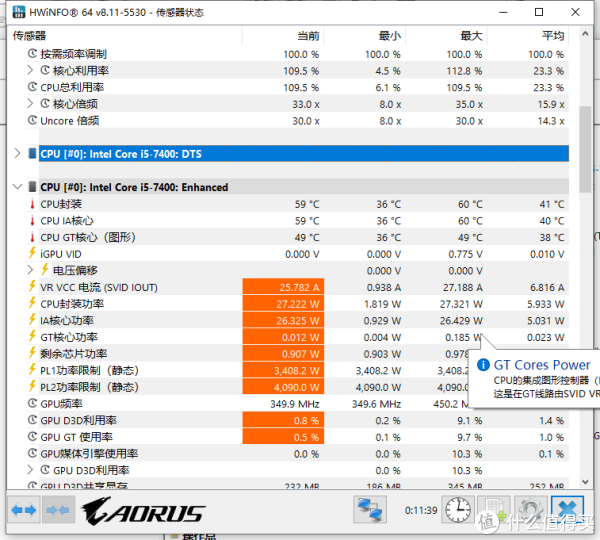Click the 0.775 V maximum value

coord(465,254)
